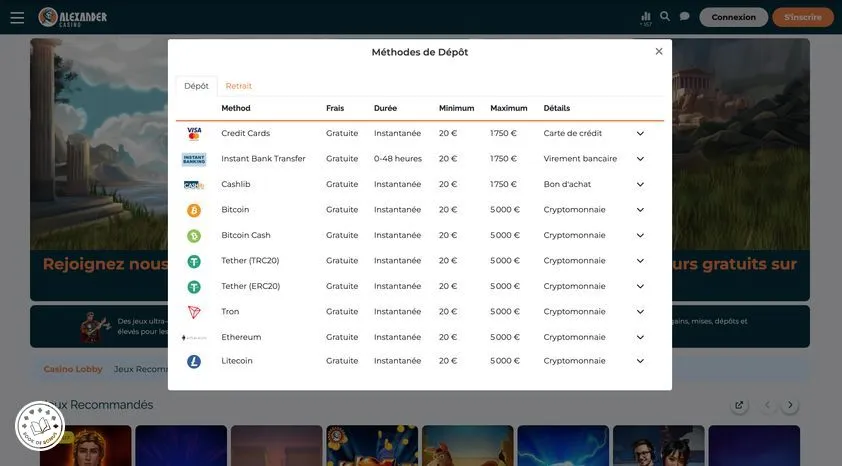
Task: Click the Credit Cards method name
Action: tap(245, 133)
